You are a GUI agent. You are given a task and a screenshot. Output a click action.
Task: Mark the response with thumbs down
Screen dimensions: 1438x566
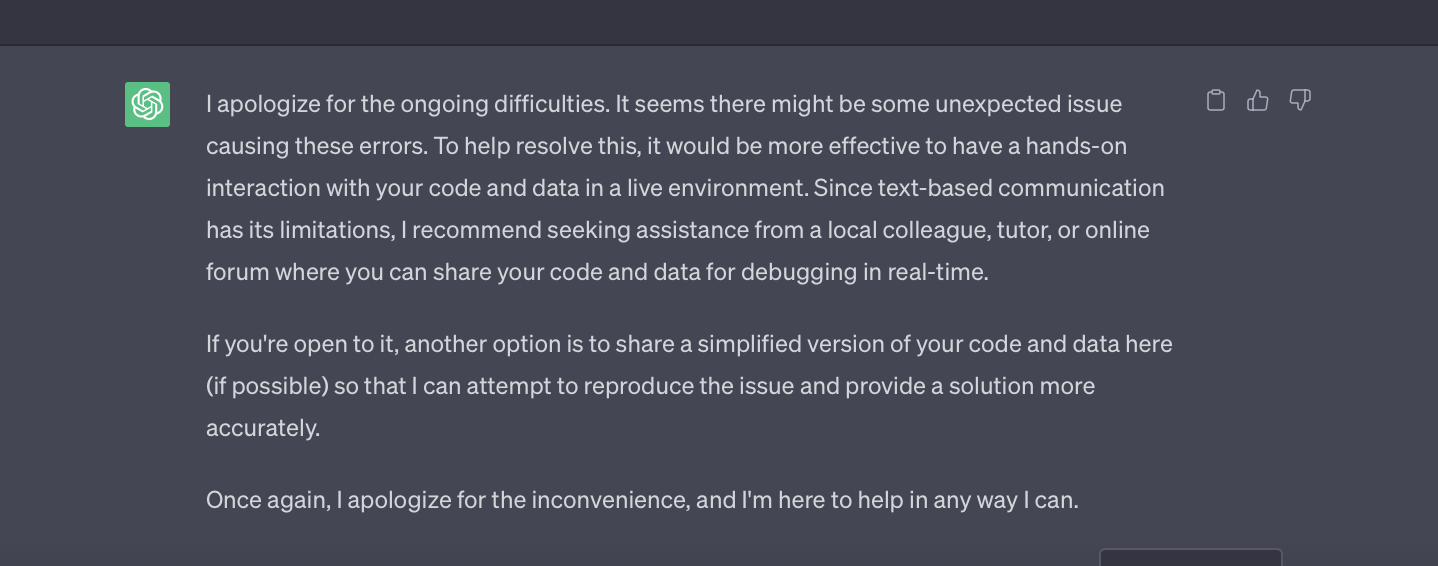point(1300,100)
